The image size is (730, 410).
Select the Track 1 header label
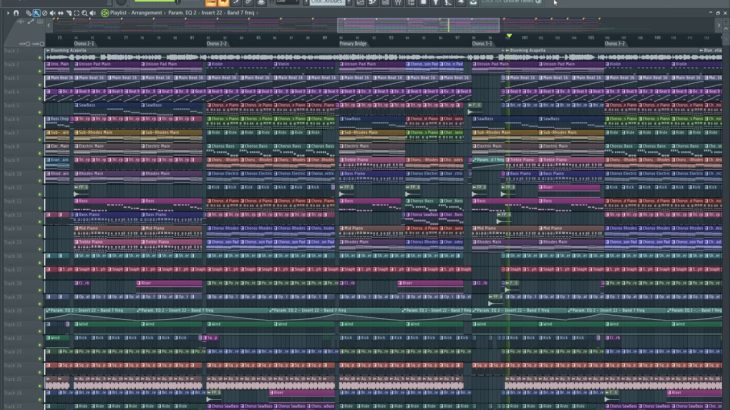point(13,51)
